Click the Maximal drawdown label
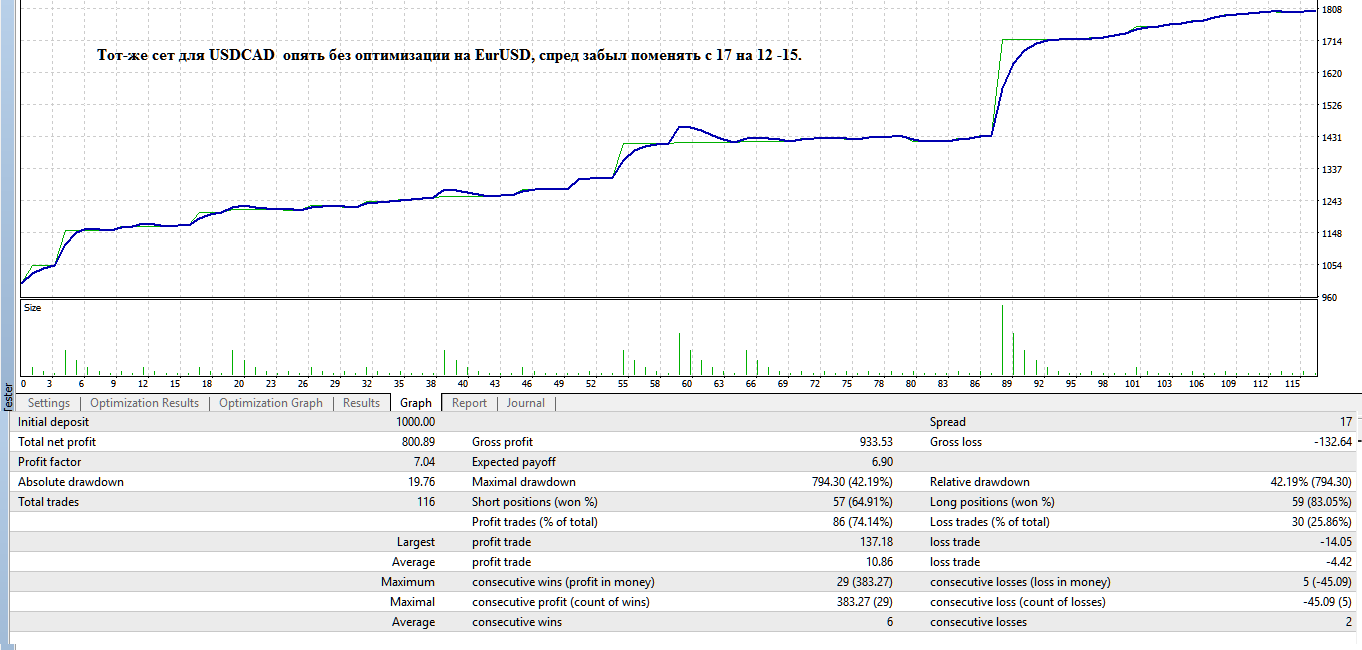The image size is (1362, 650). (523, 482)
